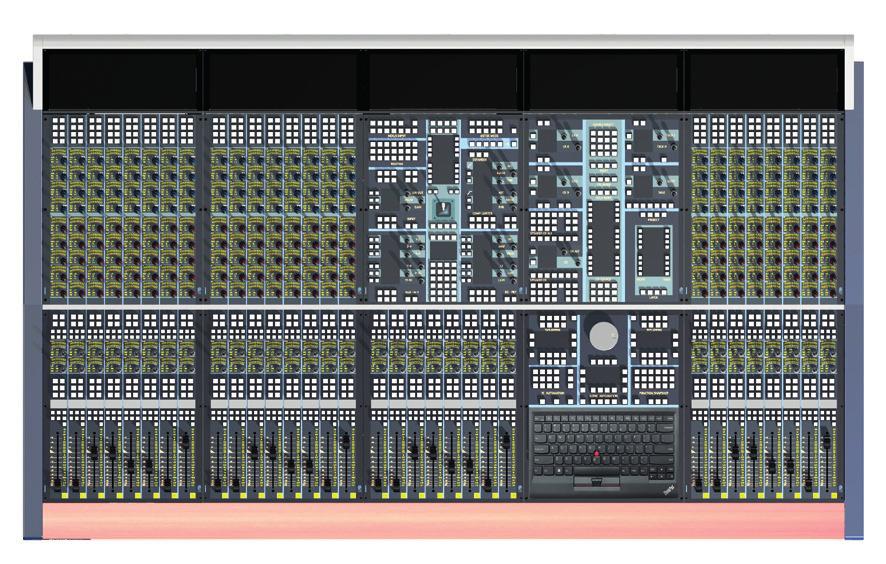The image size is (886, 564).
Task: Click the METER MODE label
Action: coord(487,136)
